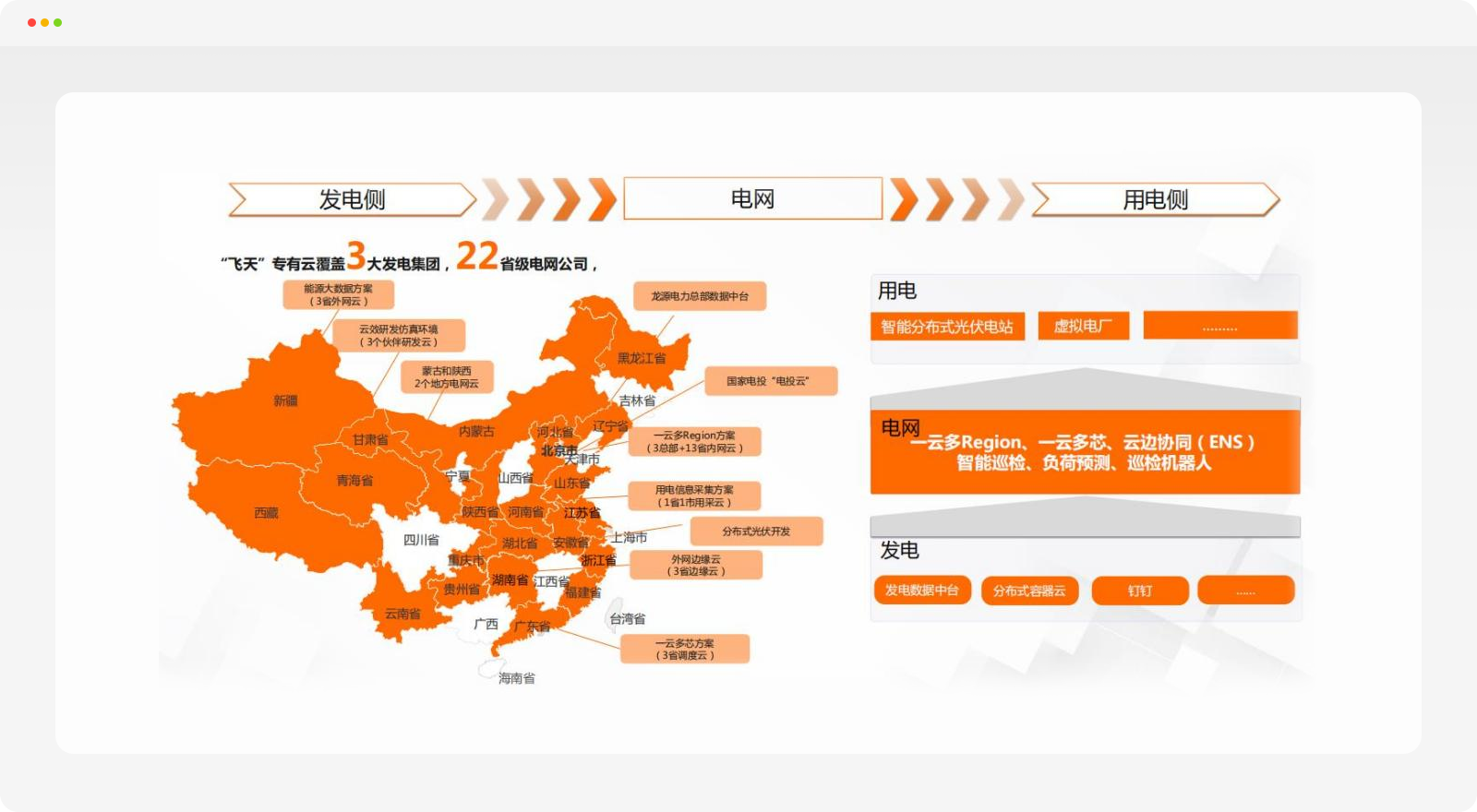Select the 电网 box in top header
The height and width of the screenshot is (812, 1477).
(x=752, y=198)
